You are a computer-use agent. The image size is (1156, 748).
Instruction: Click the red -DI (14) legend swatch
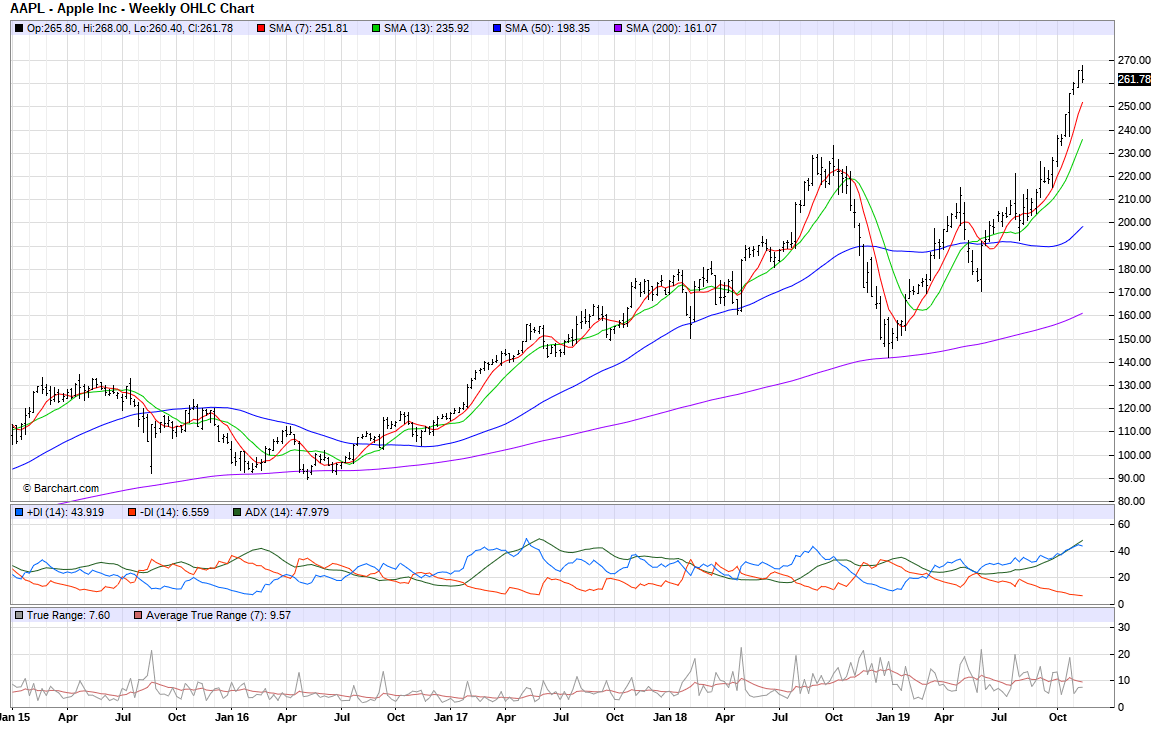[131, 512]
